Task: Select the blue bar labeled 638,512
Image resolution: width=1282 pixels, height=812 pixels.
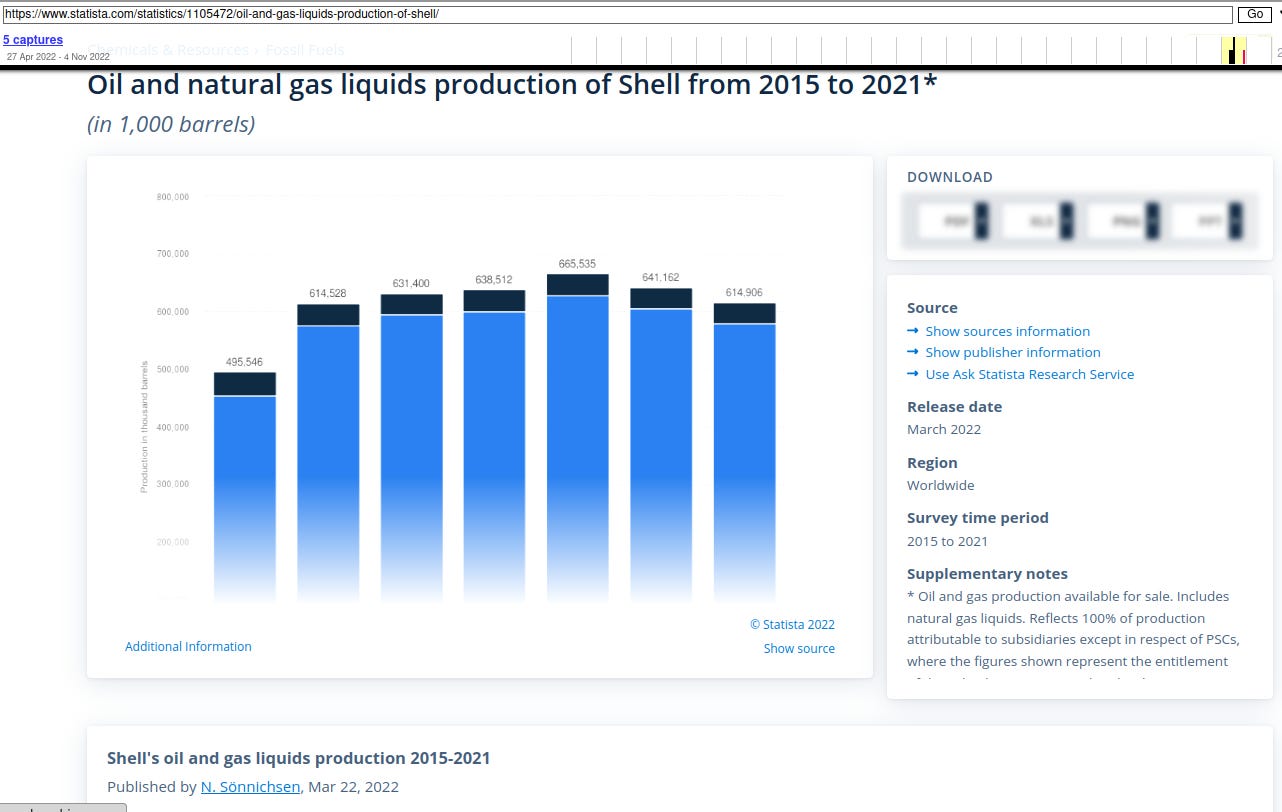Action: (494, 456)
